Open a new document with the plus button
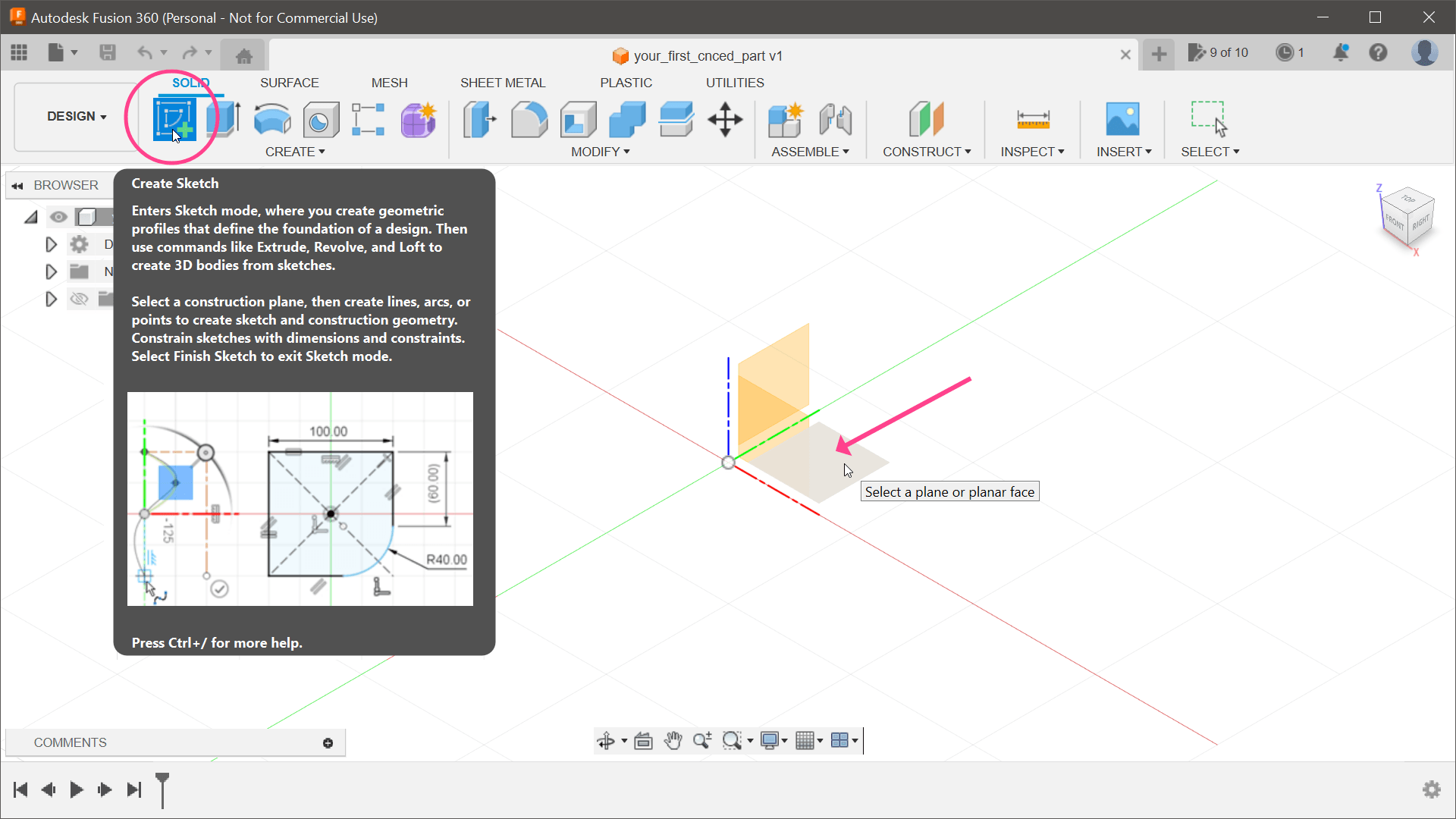1456x819 pixels. [x=1159, y=54]
